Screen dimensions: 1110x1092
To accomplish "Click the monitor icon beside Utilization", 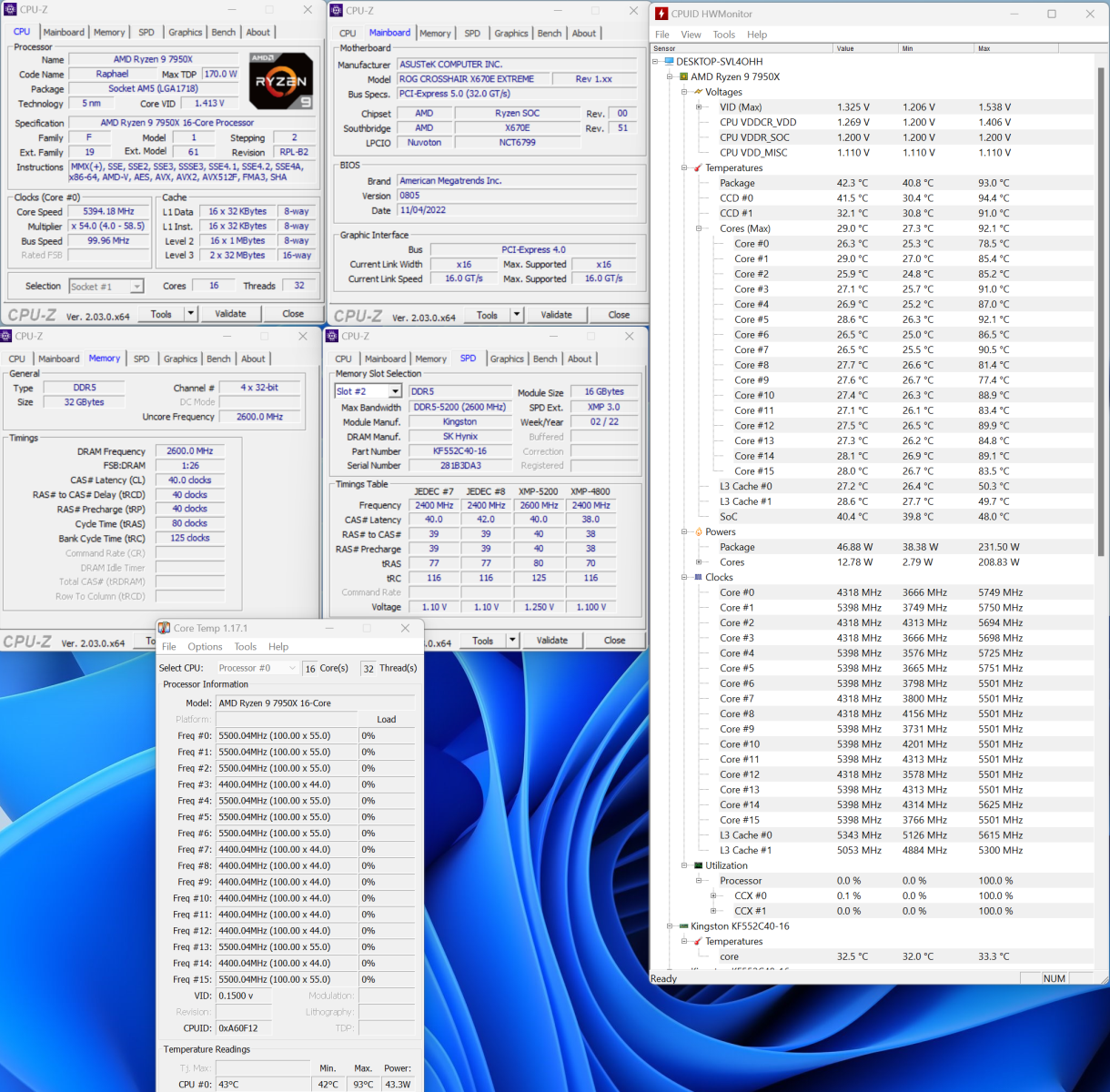I will coord(698,866).
